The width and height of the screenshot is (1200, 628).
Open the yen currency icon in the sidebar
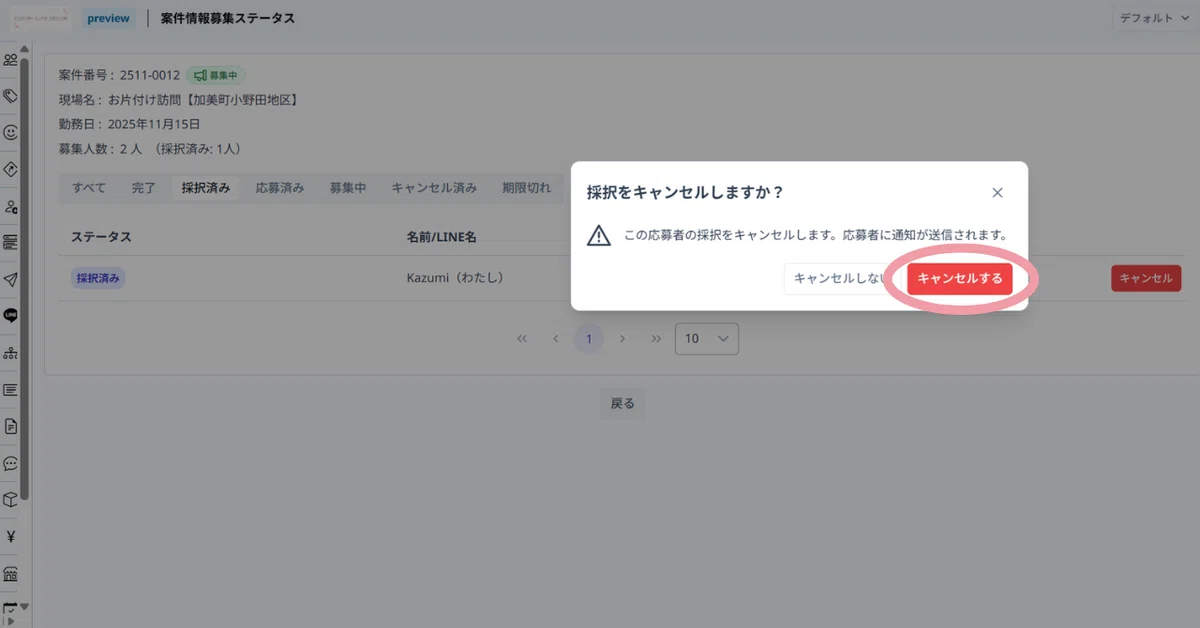tap(11, 536)
